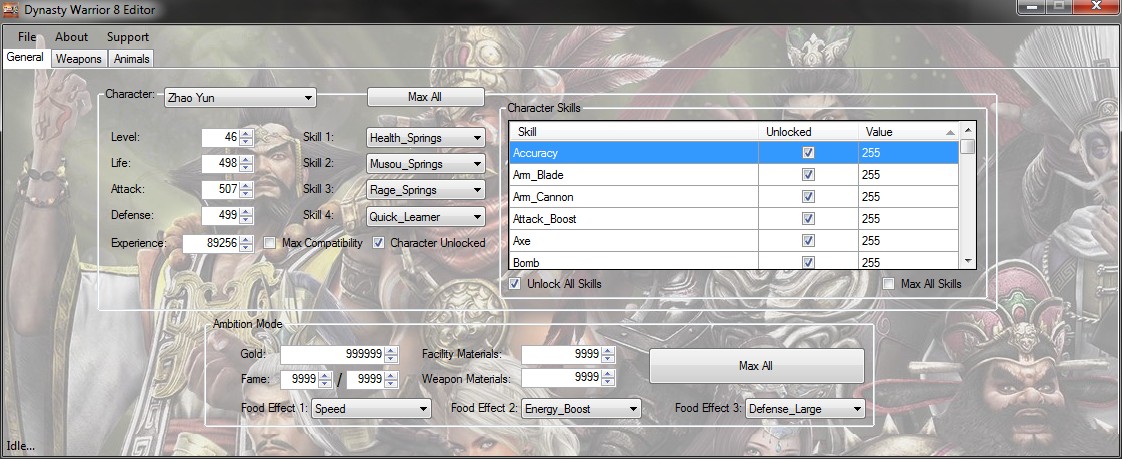1122x459 pixels.
Task: Open the Character dropdown showing Zhao Yun
Action: 240,97
